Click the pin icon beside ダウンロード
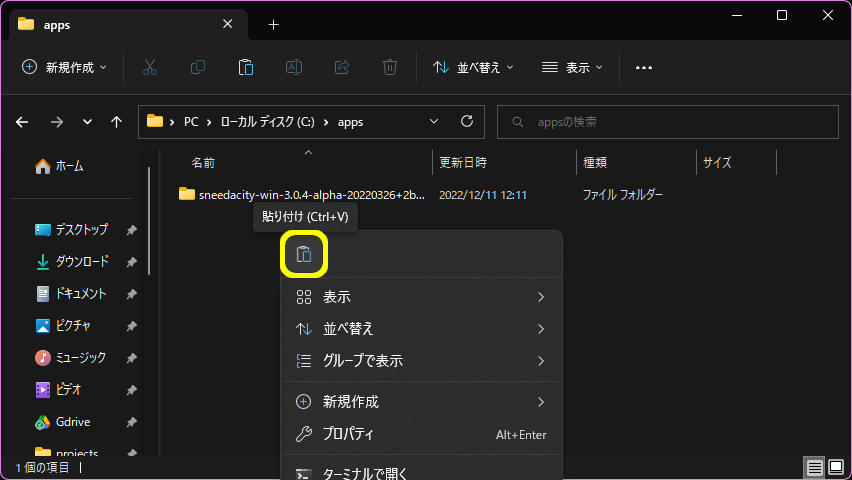852x480 pixels. pos(131,262)
